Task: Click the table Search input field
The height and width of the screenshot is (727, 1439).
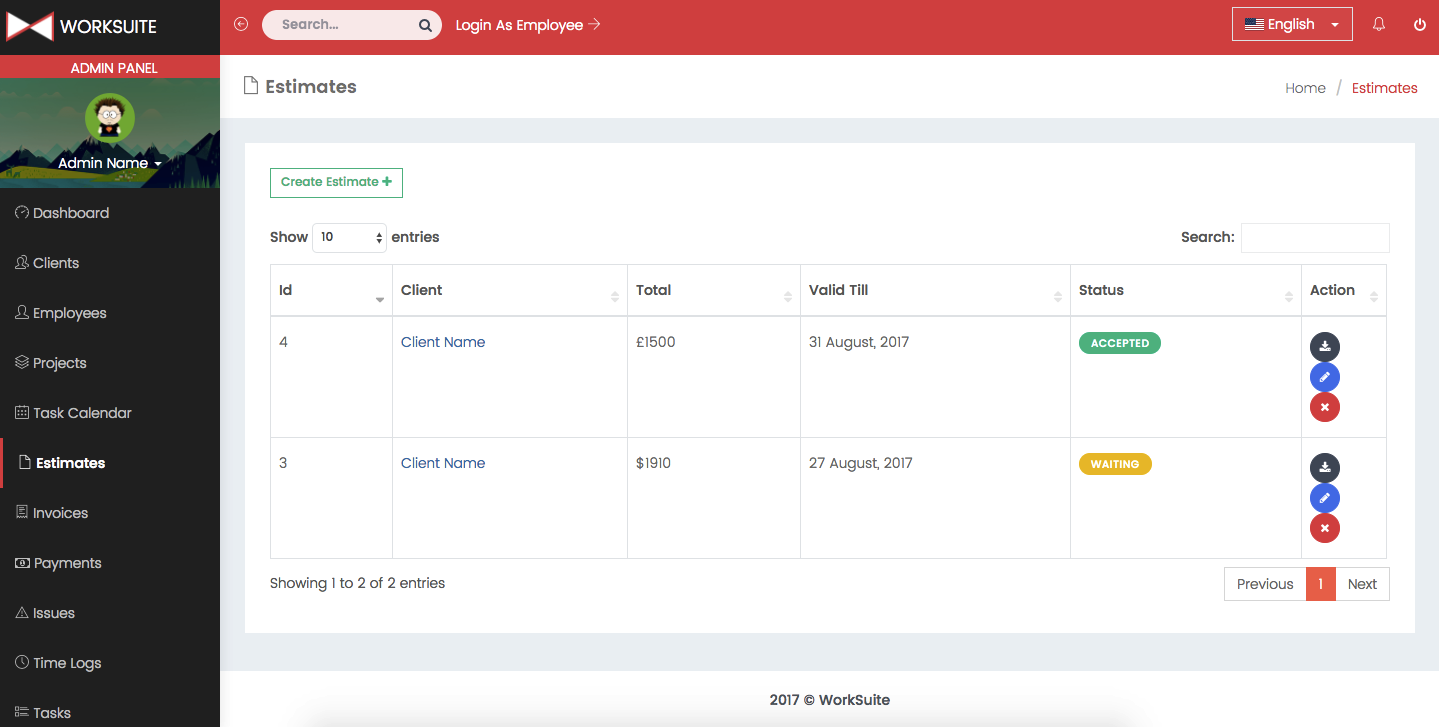Action: point(1314,238)
